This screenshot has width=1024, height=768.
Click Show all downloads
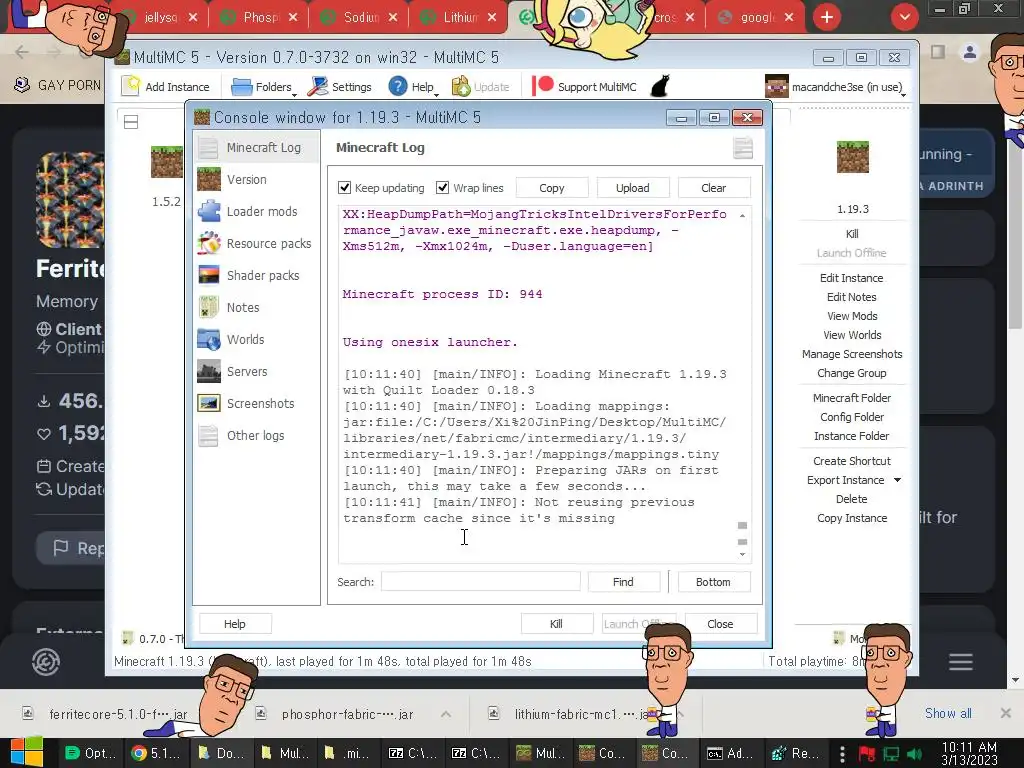click(948, 713)
